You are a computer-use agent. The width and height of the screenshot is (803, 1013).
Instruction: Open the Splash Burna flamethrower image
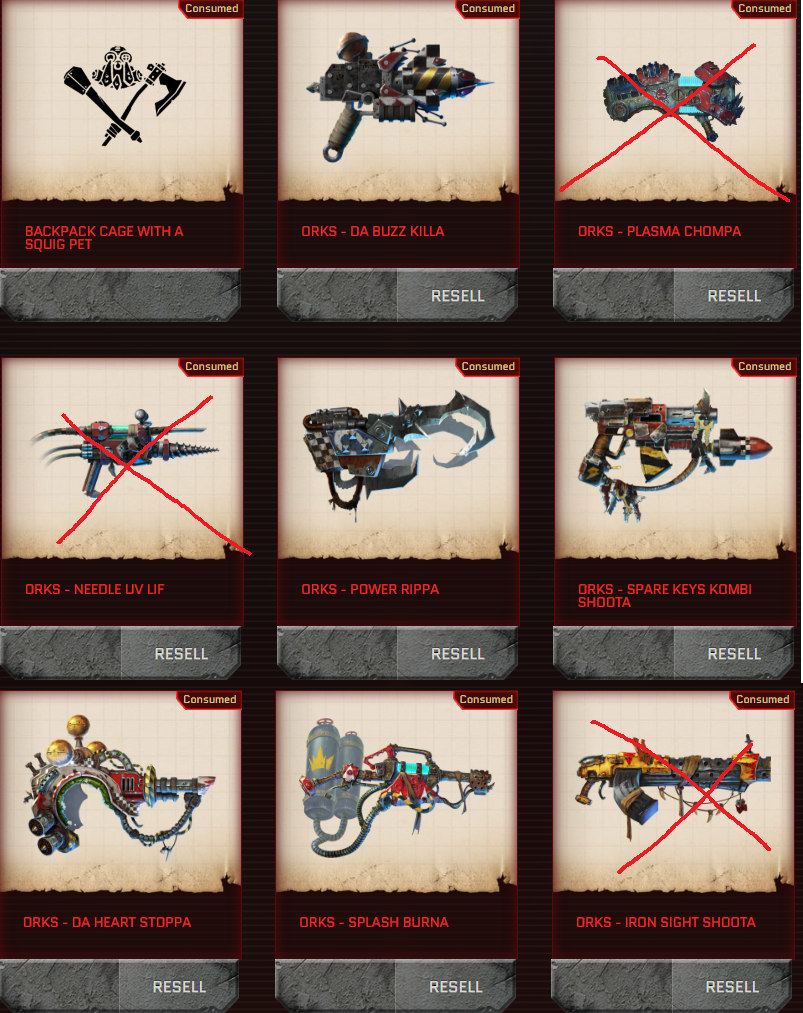[397, 787]
